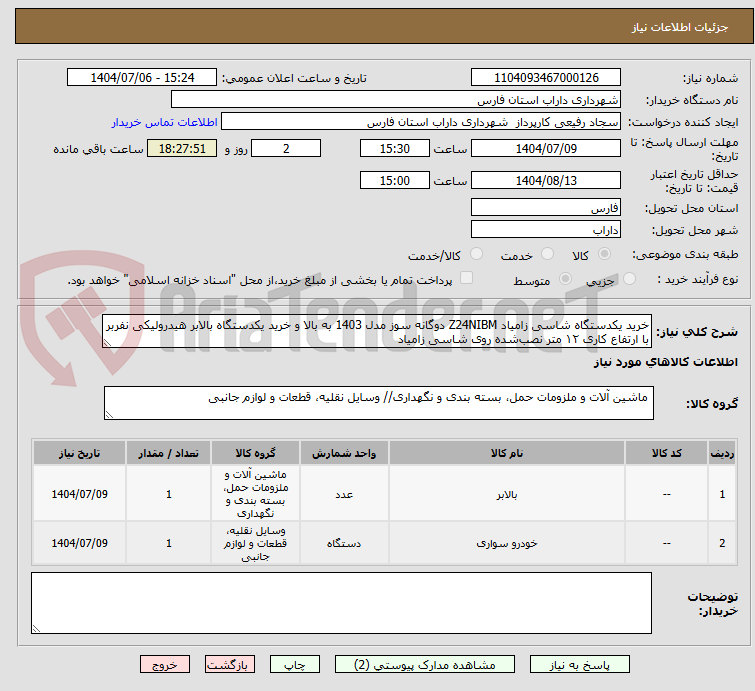Screen dimensions: 755x691
Task: Click تاریخ نیاز column header
Action: pyautogui.click(x=79, y=453)
